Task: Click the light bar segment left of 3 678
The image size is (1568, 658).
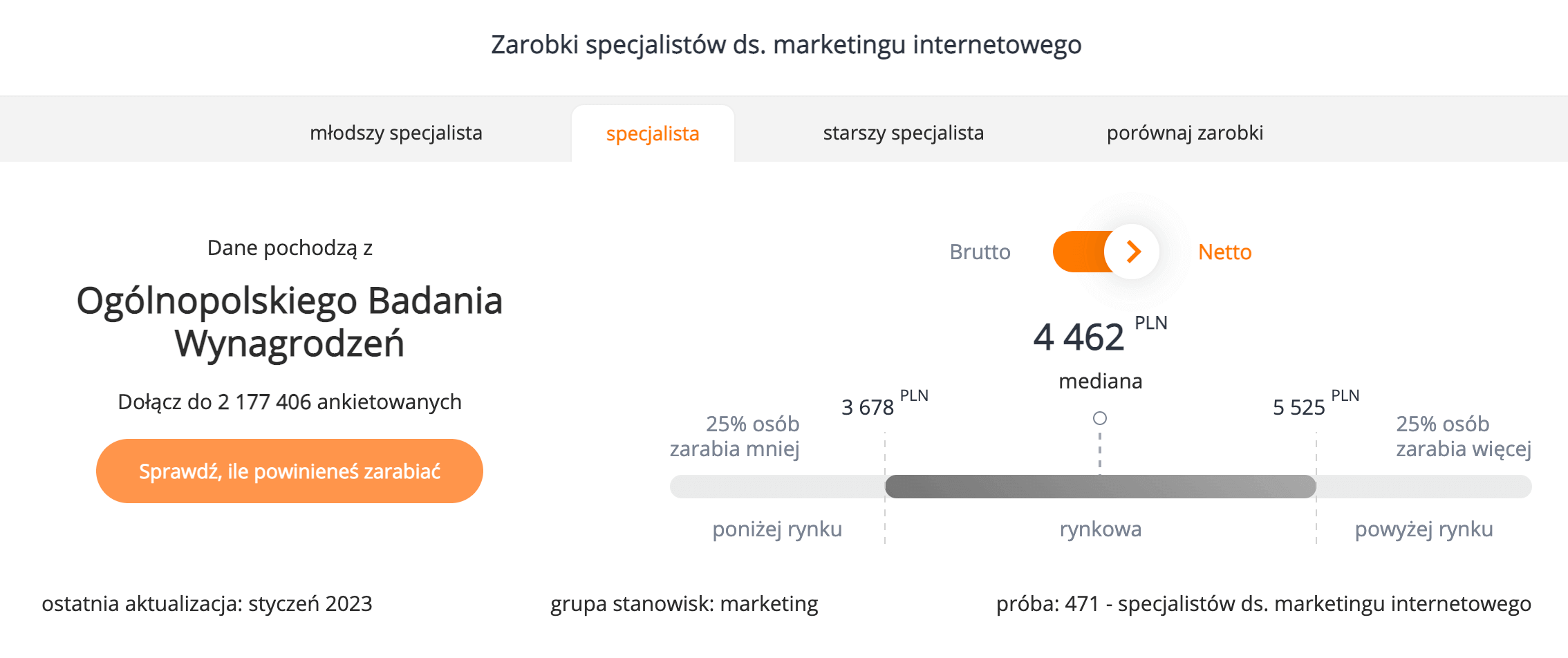Action: click(777, 487)
